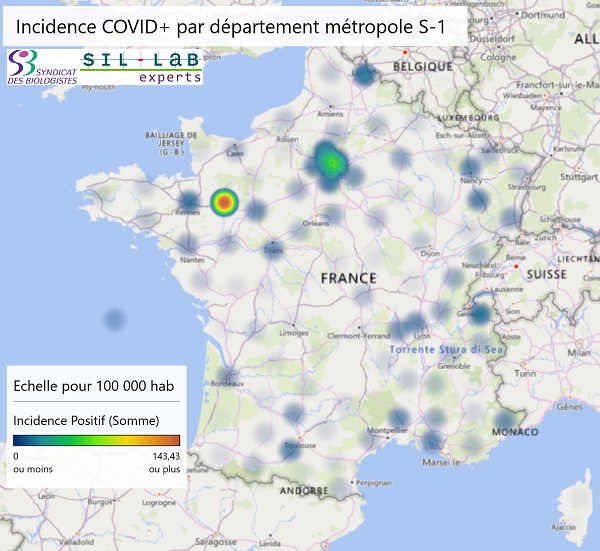Image resolution: width=600 pixels, height=551 pixels.
Task: Click the isolated blue spot in the Atlantic
Action: (x=115, y=320)
